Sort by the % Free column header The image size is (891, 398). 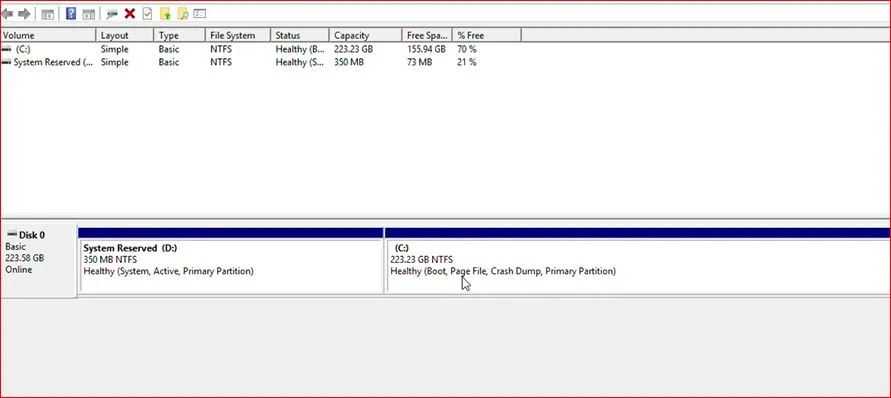[487, 35]
